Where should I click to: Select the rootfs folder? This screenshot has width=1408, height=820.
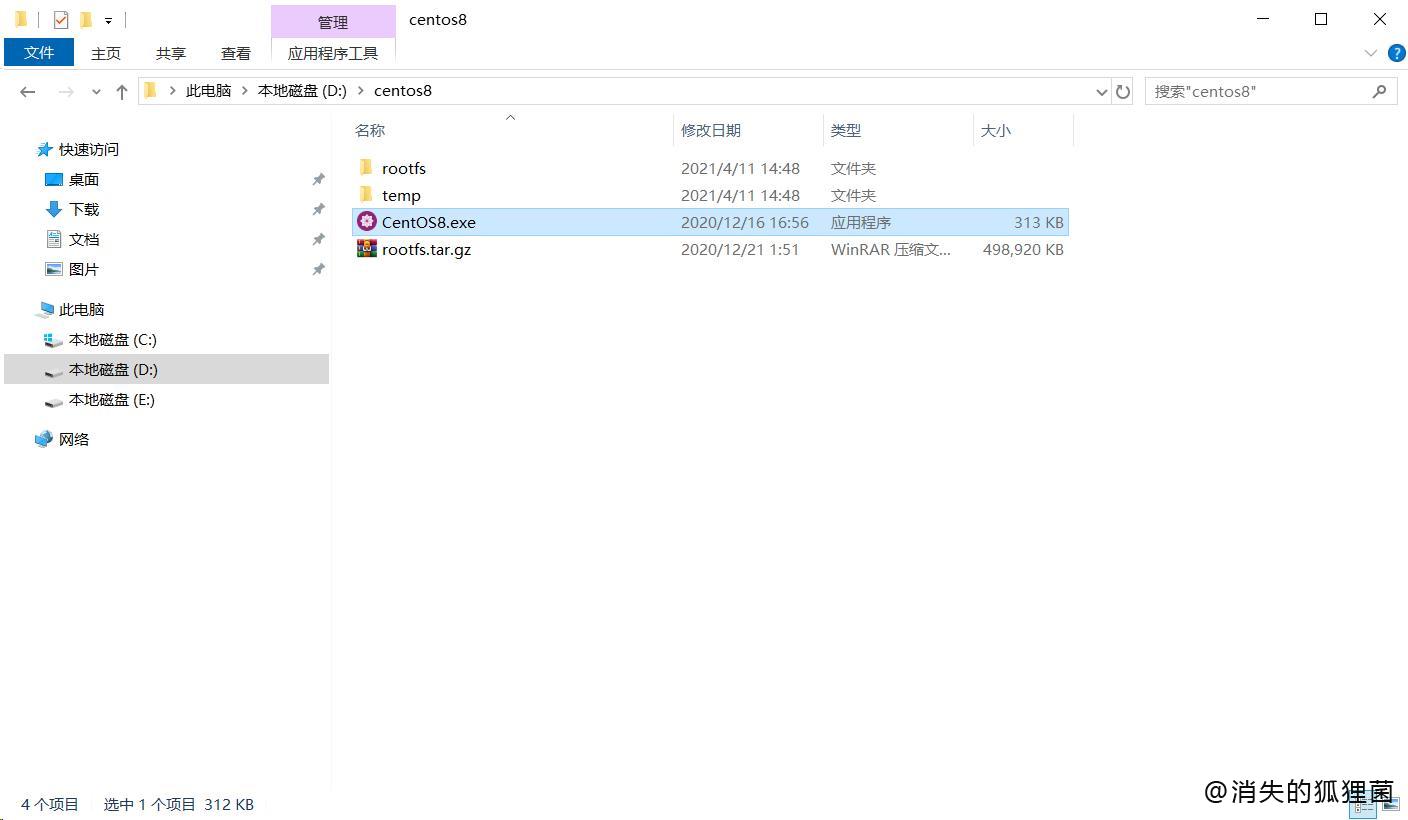click(404, 168)
